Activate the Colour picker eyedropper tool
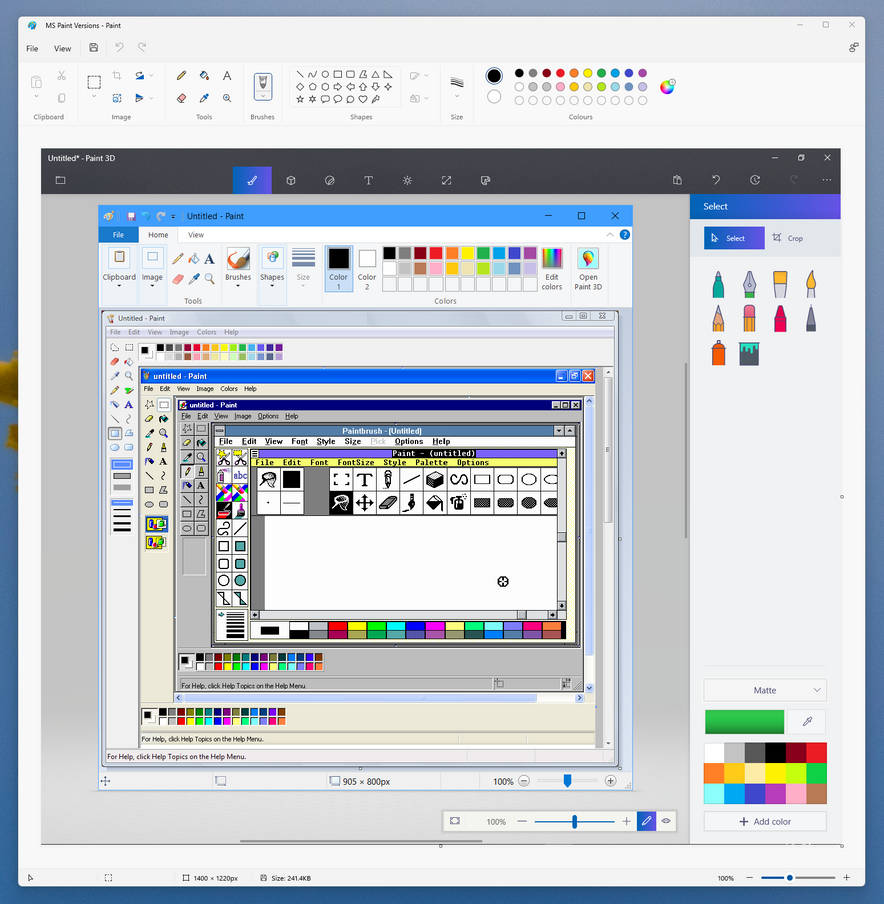Image resolution: width=884 pixels, height=904 pixels. coord(204,98)
